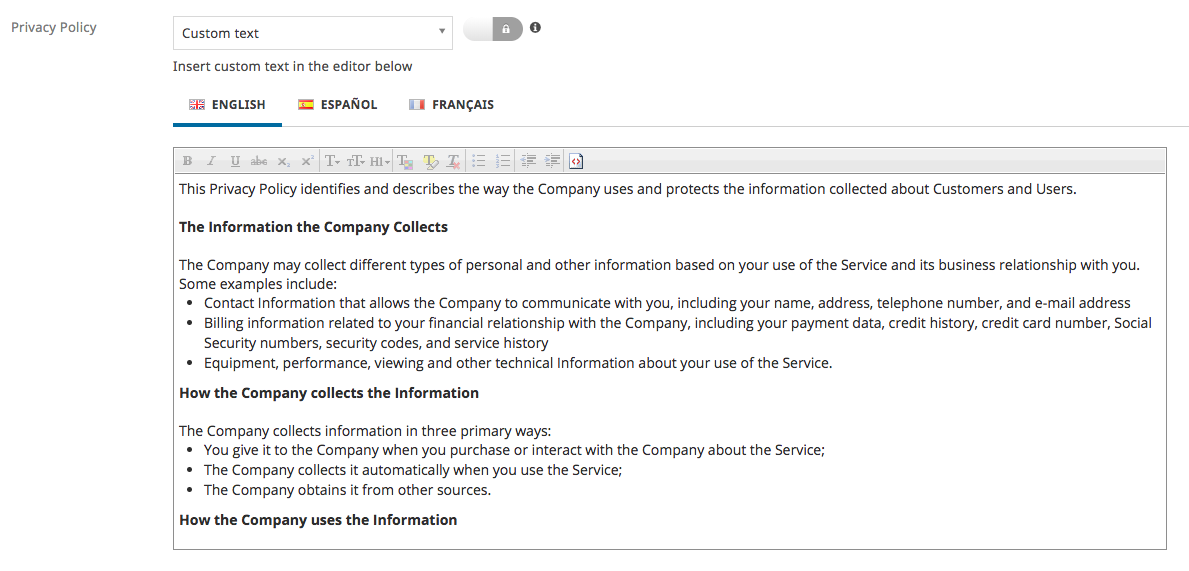Toggle the Privacy Policy lock switch
1189x571 pixels.
[x=493, y=29]
